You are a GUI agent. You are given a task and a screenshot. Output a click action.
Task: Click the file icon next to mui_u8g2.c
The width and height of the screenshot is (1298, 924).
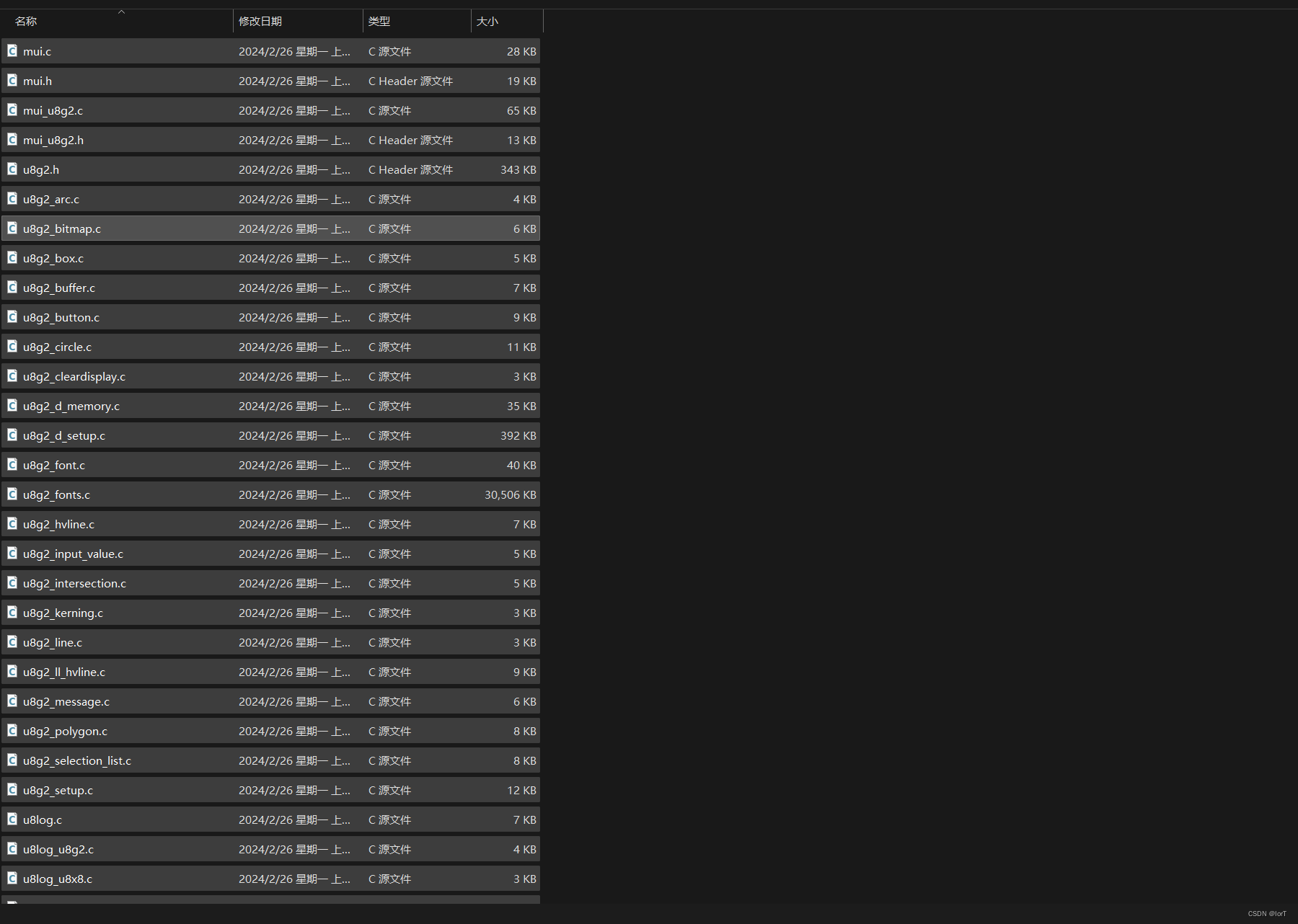(12, 110)
